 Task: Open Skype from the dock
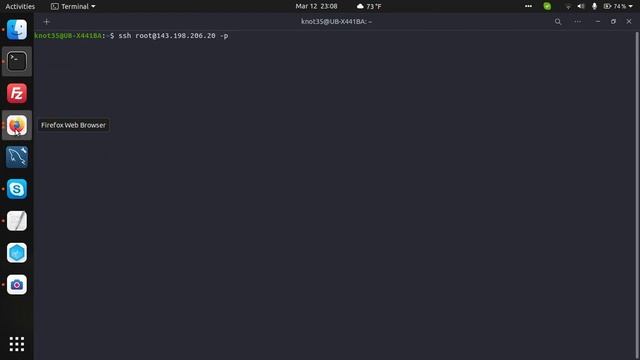(17, 189)
